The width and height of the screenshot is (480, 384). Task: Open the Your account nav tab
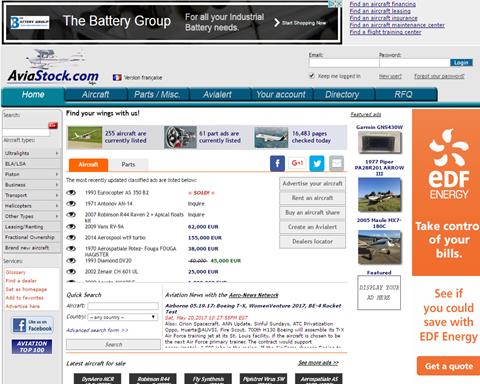(x=281, y=95)
